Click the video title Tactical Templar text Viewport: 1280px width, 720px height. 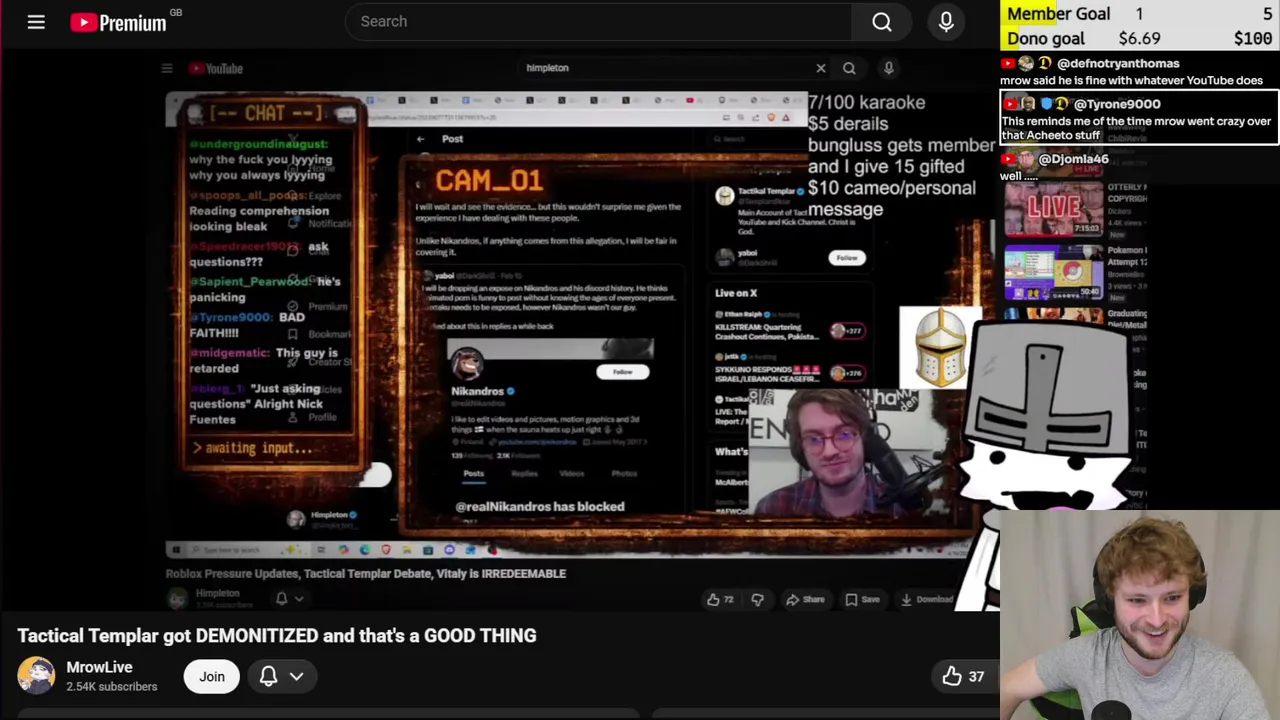click(x=277, y=635)
